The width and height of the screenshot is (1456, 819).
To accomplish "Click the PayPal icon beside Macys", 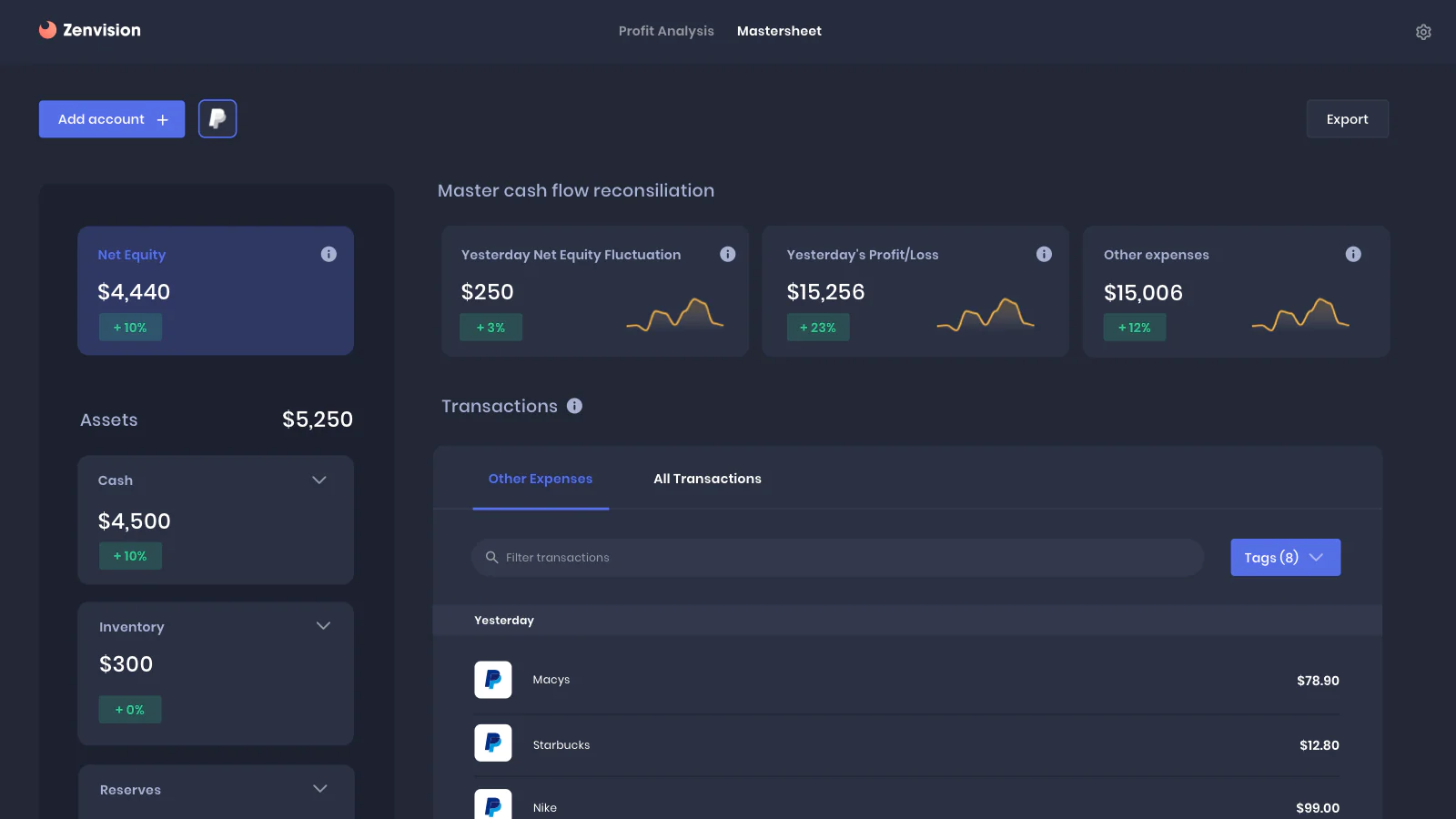I will (x=493, y=680).
